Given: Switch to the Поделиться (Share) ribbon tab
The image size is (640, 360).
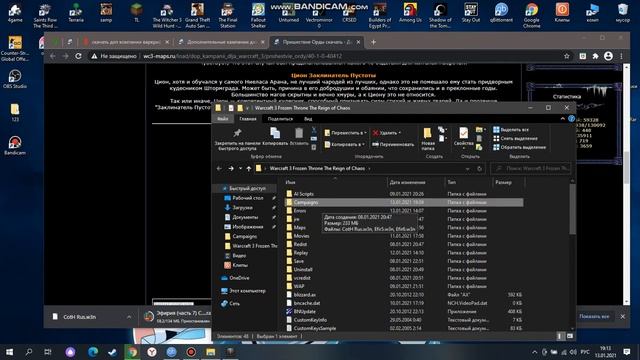Looking at the screenshot, I should (280, 119).
